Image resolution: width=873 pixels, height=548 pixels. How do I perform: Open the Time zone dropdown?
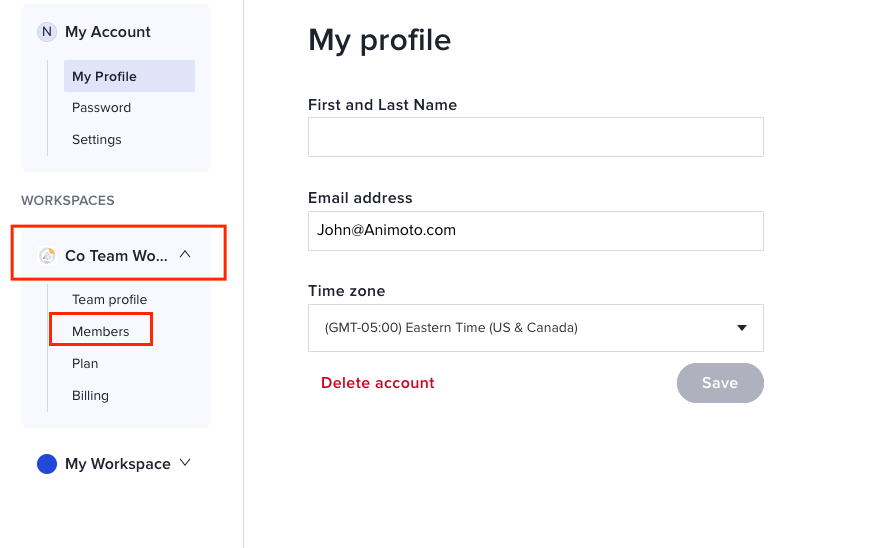535,328
